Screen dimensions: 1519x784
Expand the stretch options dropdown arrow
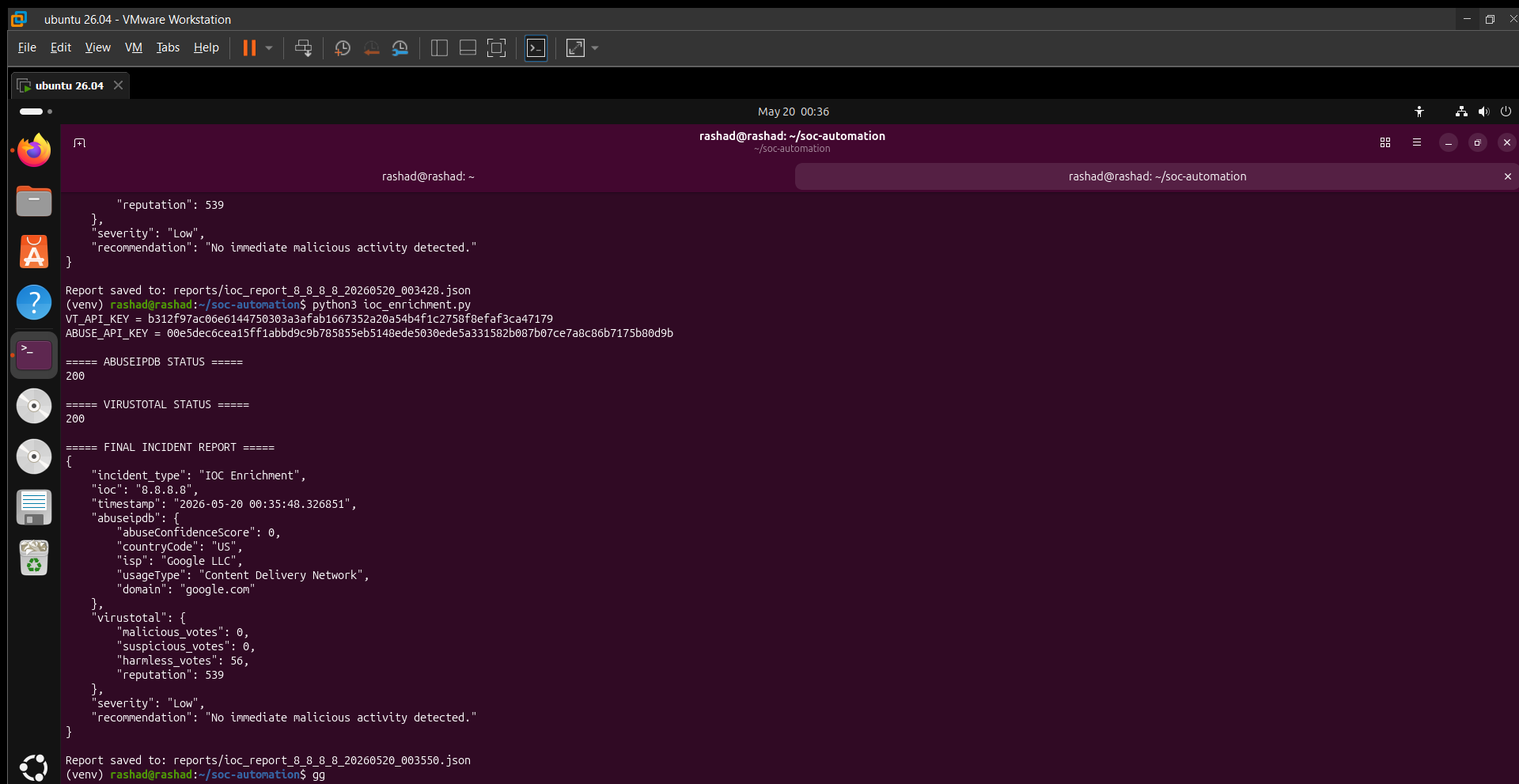pyautogui.click(x=595, y=48)
